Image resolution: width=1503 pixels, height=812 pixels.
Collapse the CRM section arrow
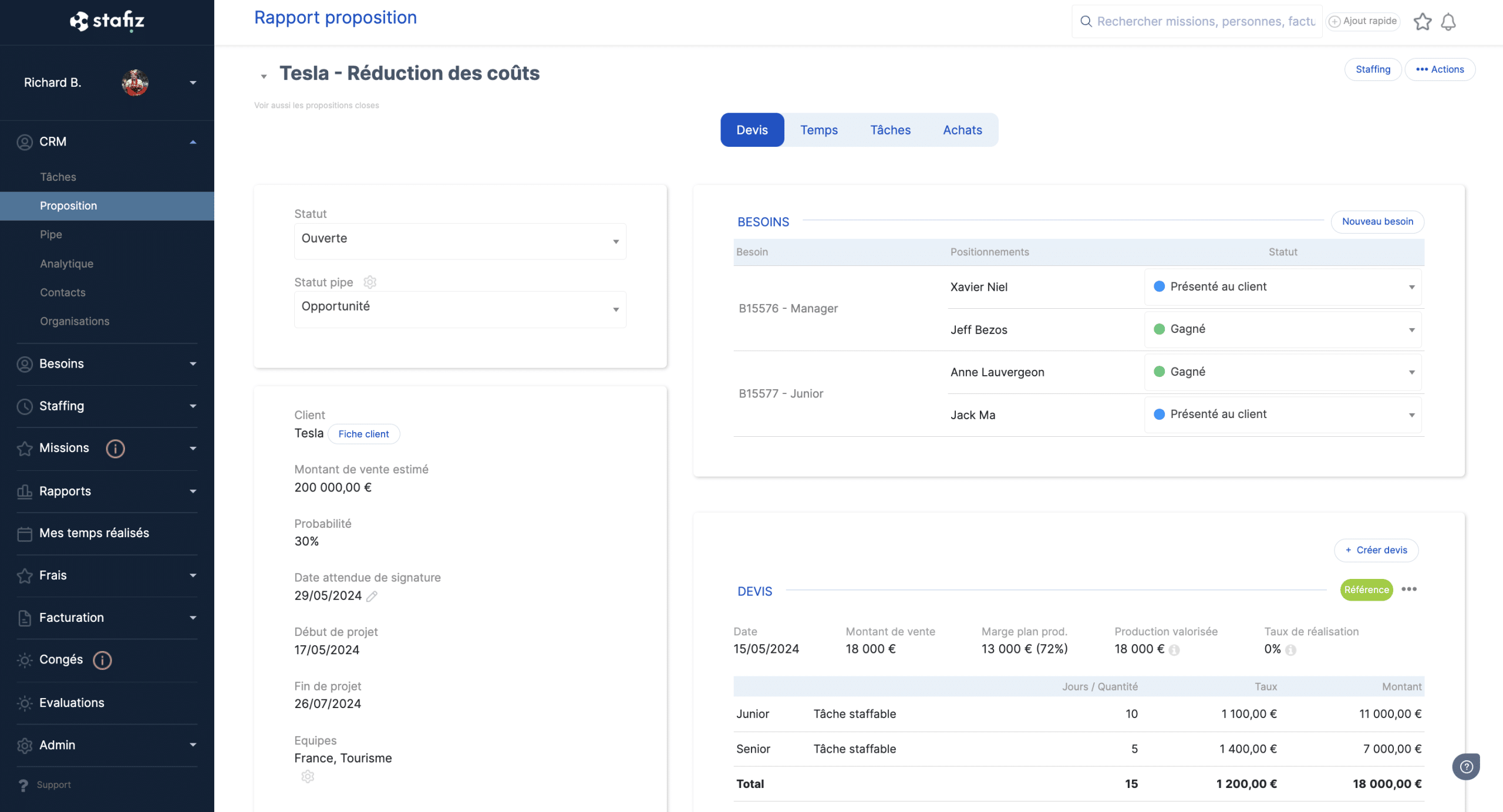[x=193, y=142]
